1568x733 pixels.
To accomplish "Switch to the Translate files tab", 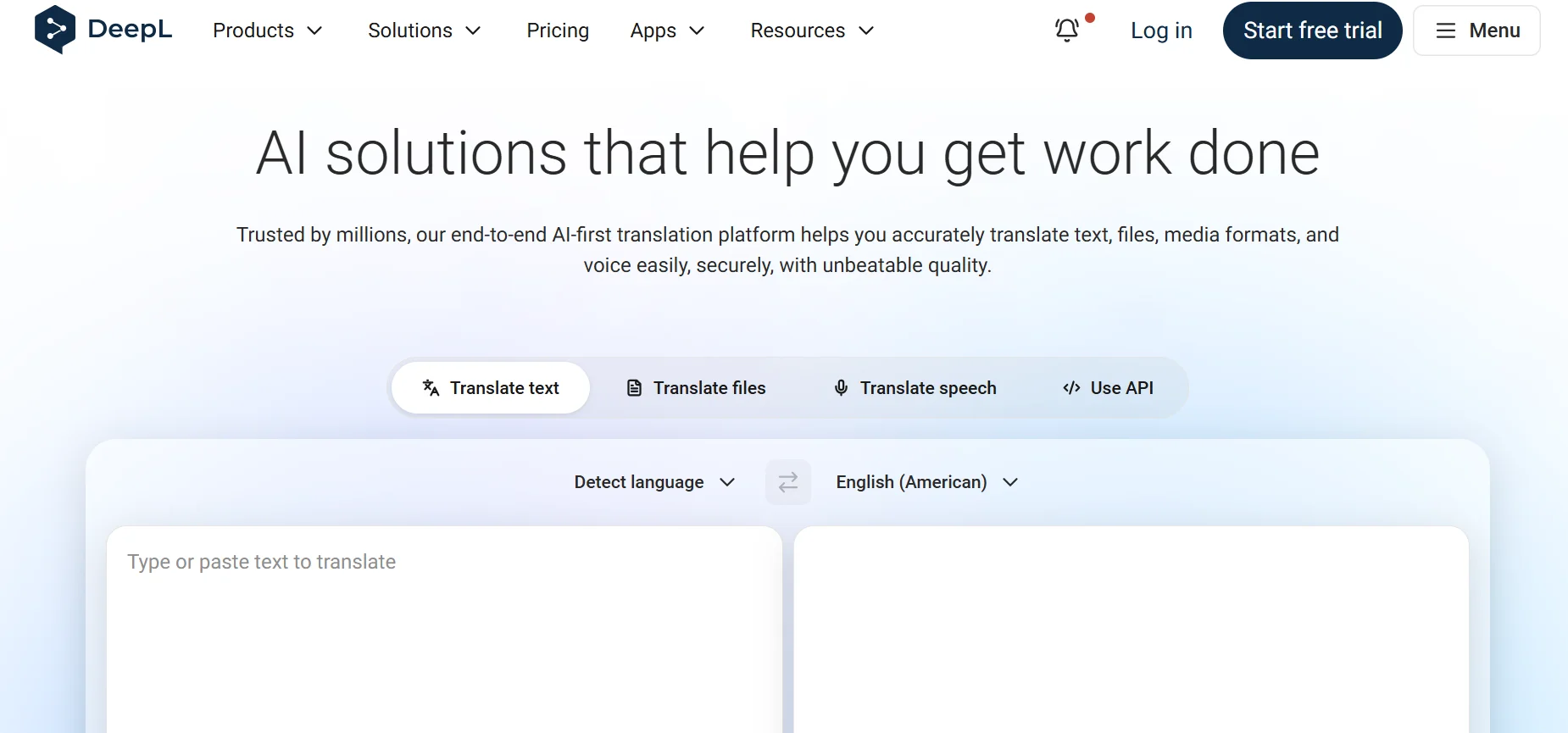I will click(x=696, y=388).
